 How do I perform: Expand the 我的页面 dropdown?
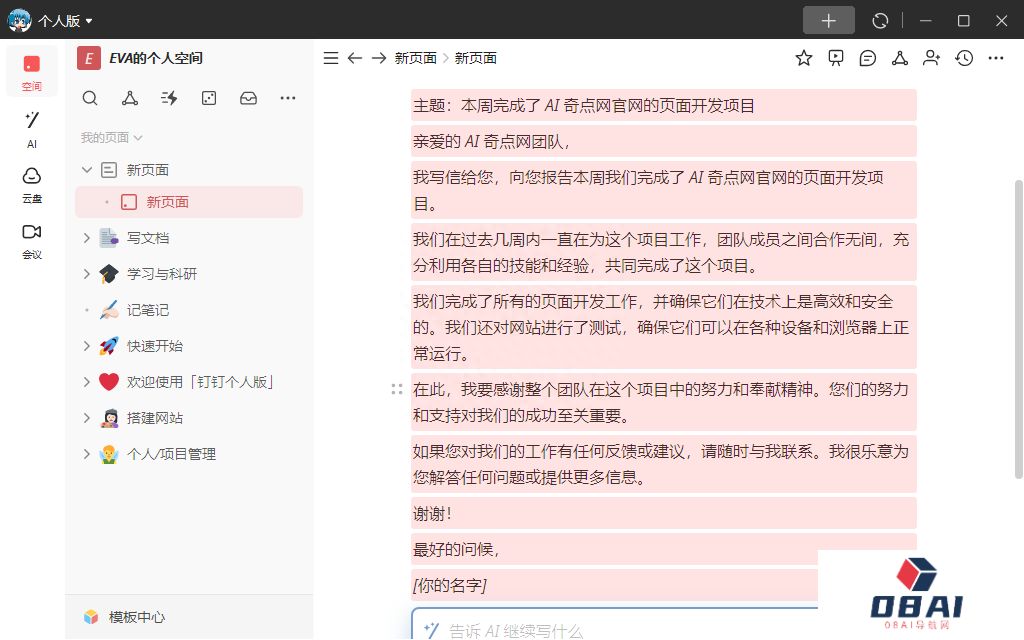coord(111,138)
